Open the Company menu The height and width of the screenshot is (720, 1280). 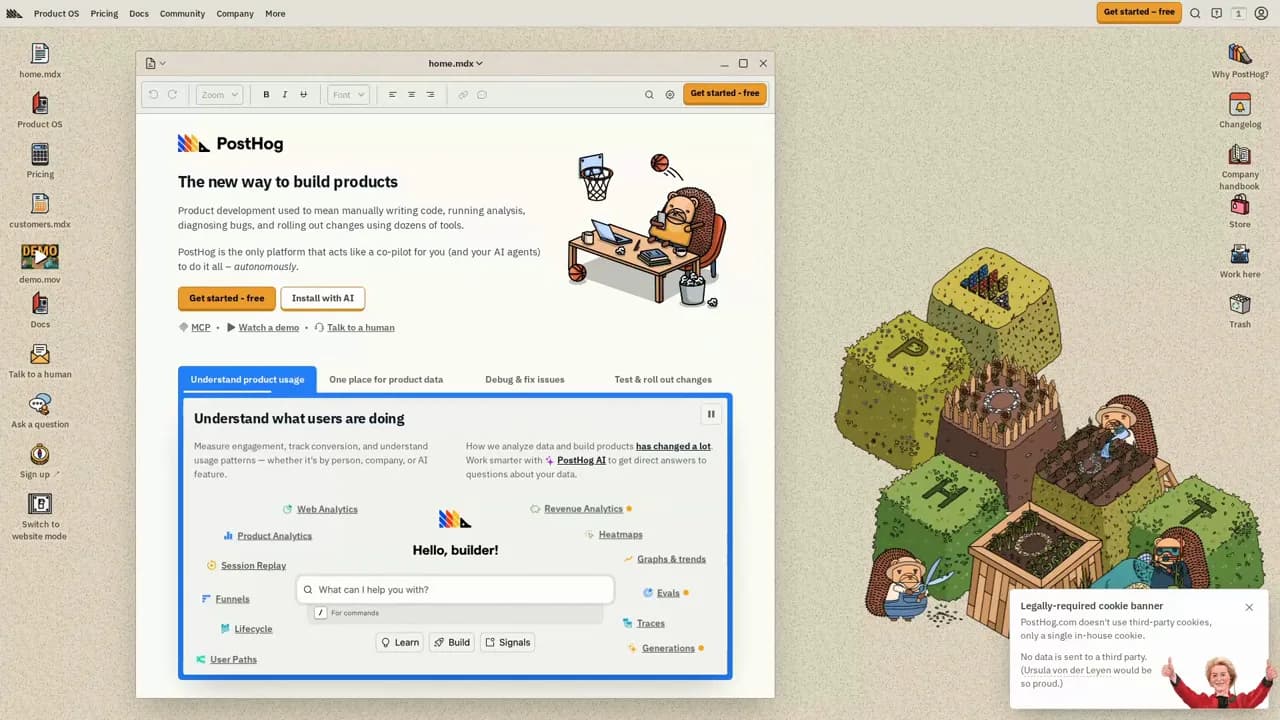tap(235, 14)
